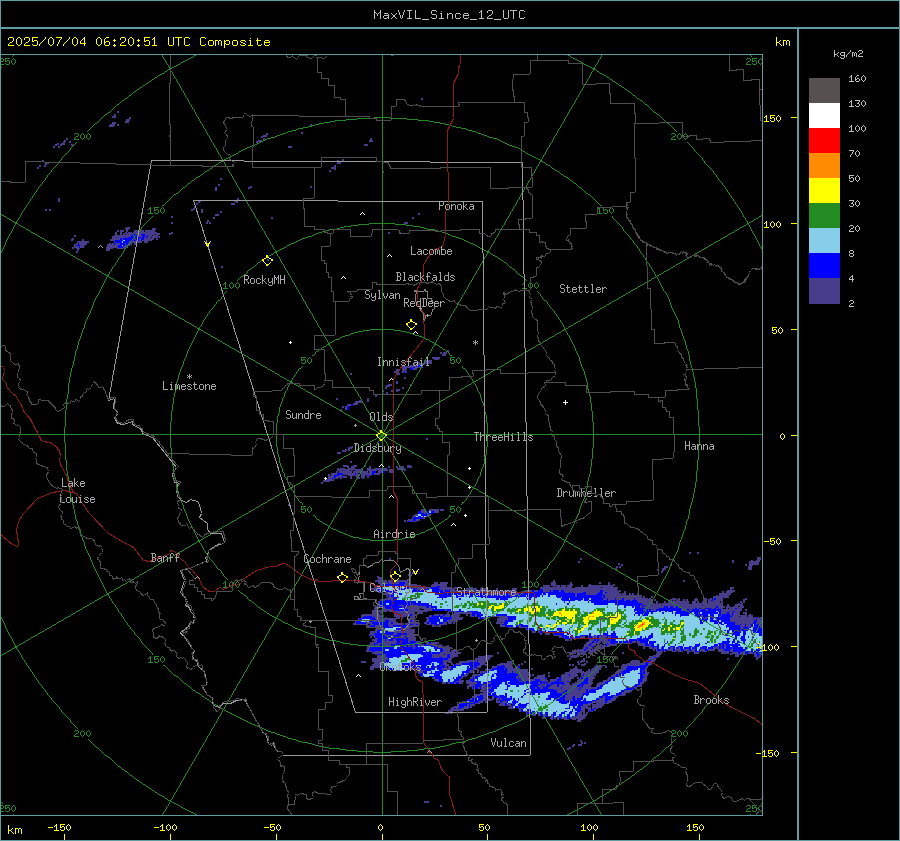The height and width of the screenshot is (841, 900).
Task: Click the MaxVIL_Since_12_UTC title
Action: pos(449,15)
